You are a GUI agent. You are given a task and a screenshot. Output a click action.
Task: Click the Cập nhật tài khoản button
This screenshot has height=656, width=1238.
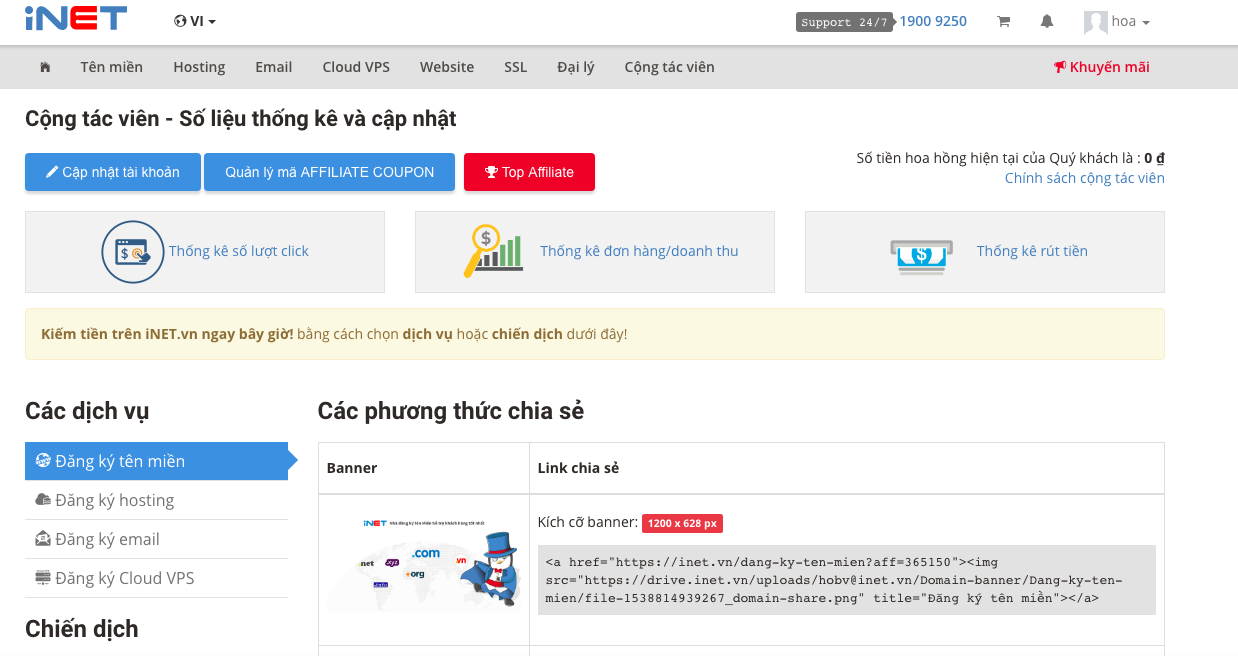coord(112,172)
